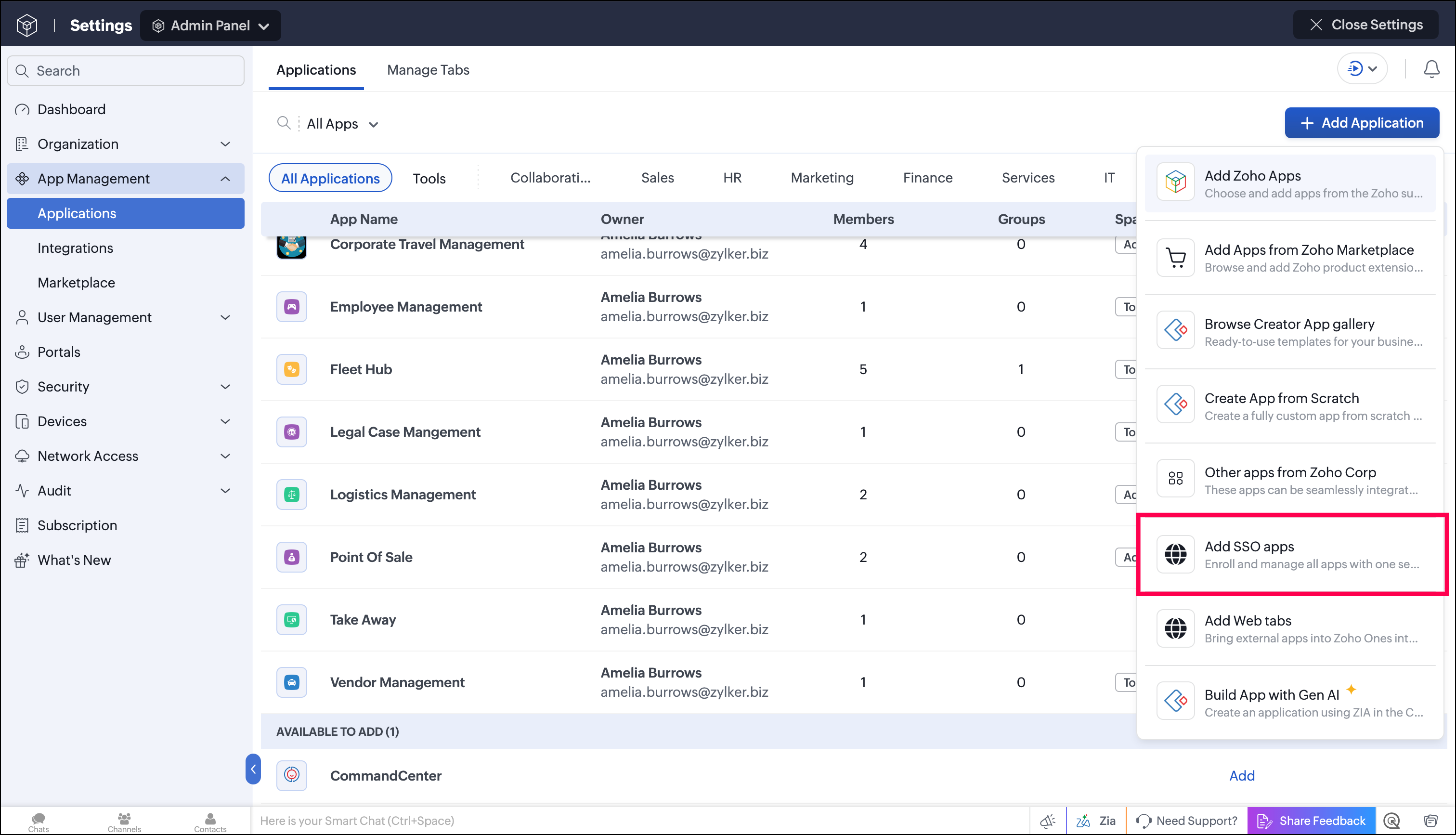Collapse sidebar with blue arrow handle
1456x835 pixels.
253,769
